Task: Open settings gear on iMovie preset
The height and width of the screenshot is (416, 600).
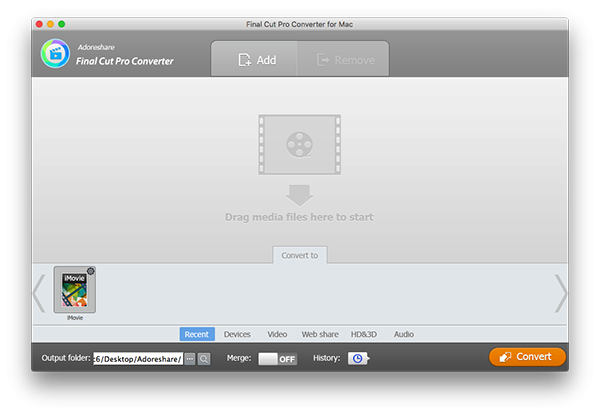Action: [x=91, y=271]
